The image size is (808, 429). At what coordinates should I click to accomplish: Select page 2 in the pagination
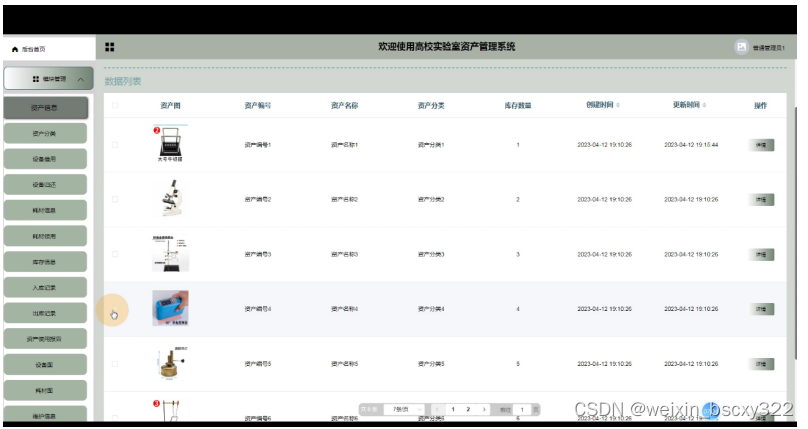tap(468, 409)
